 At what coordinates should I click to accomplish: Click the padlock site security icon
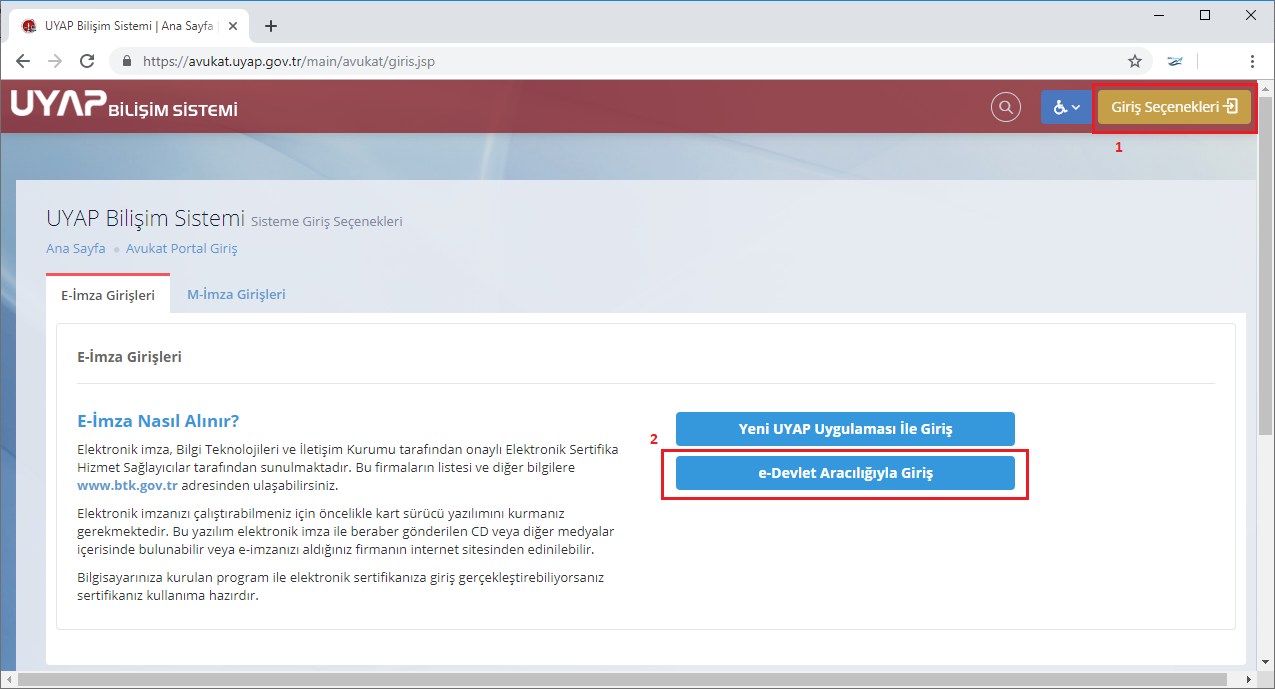[x=127, y=61]
